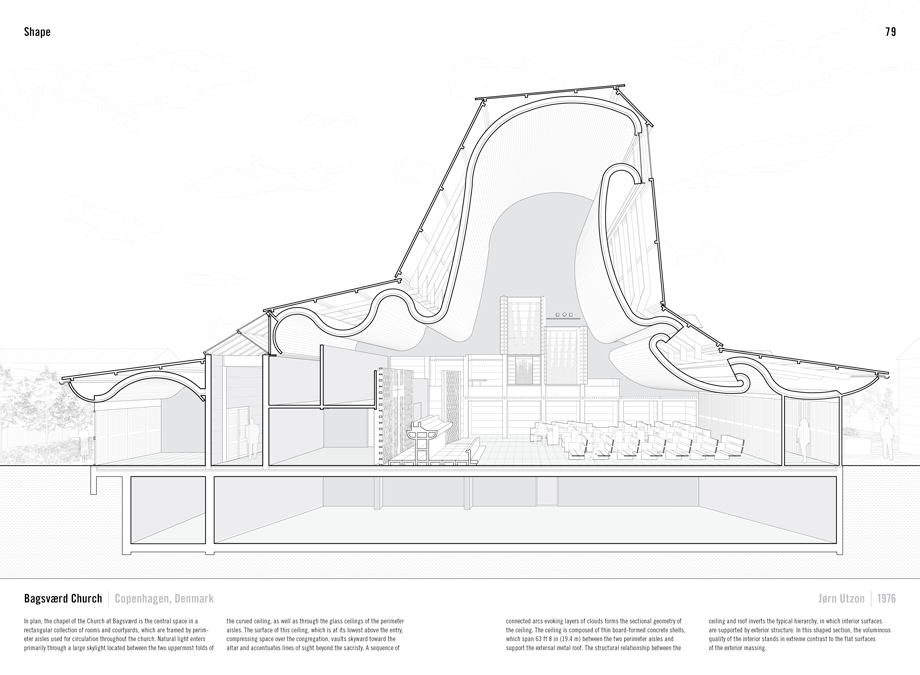Image resolution: width=920 pixels, height=675 pixels.
Task: Open the 1976 year label
Action: coord(888,599)
